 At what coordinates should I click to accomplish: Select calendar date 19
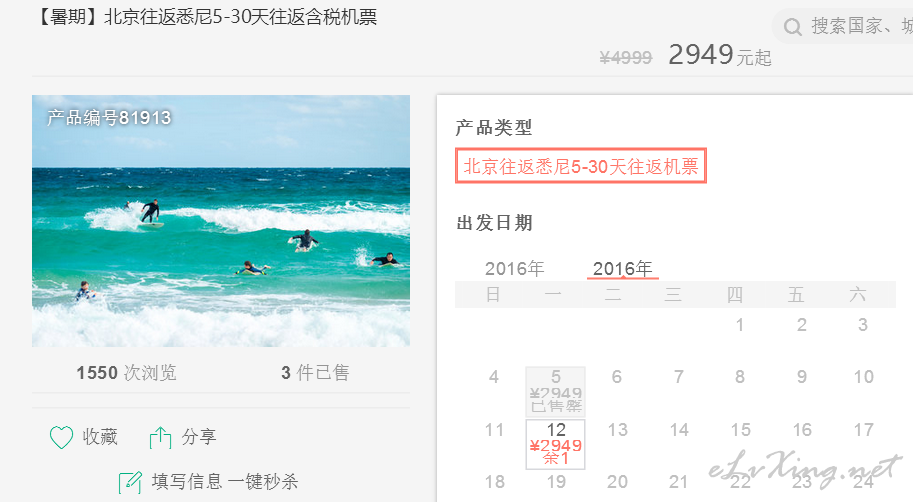(x=555, y=482)
